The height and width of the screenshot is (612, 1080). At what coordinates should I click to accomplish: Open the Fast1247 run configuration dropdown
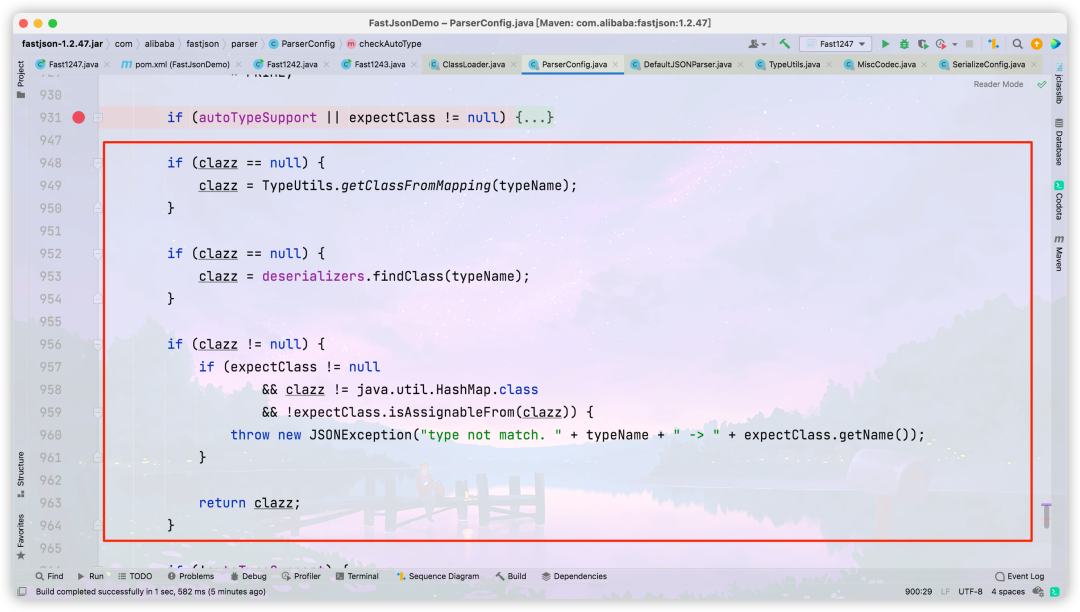click(x=835, y=43)
